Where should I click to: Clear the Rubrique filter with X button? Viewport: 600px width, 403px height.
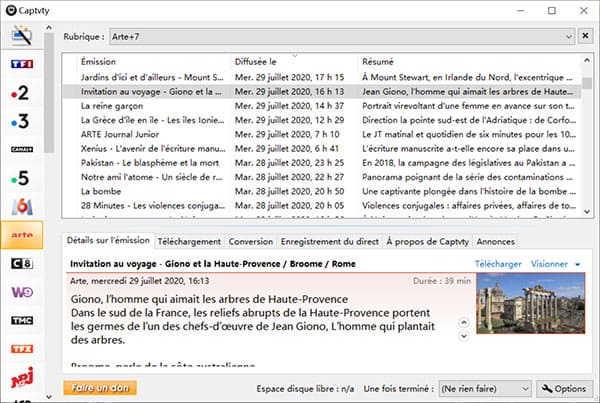pos(585,36)
